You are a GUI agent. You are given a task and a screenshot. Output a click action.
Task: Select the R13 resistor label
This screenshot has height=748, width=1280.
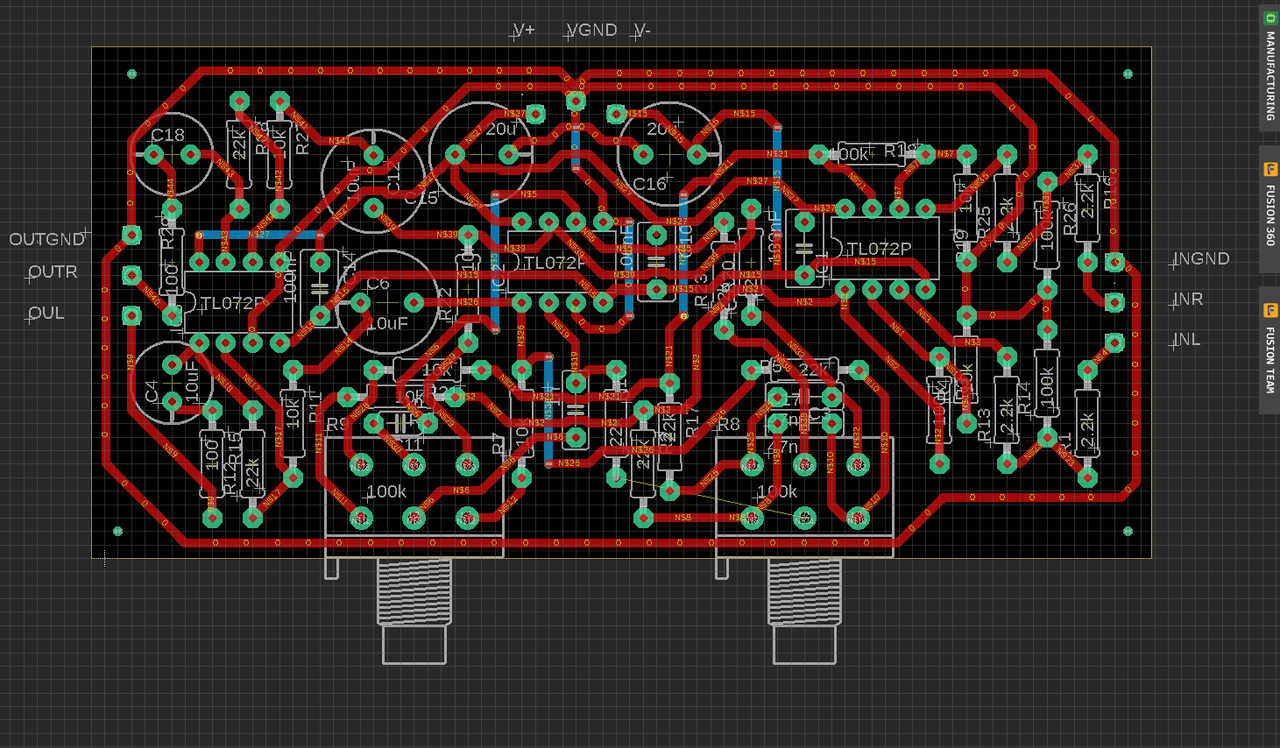(x=984, y=423)
